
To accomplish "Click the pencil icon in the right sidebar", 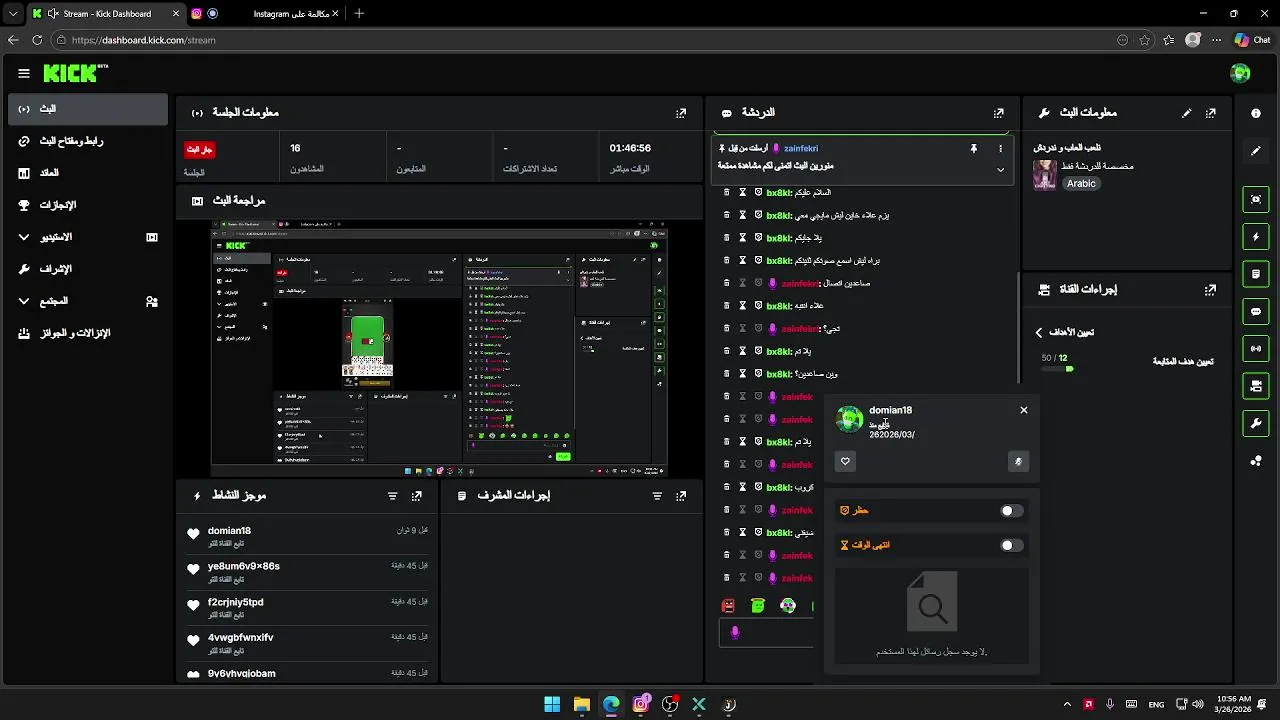I will [1256, 151].
